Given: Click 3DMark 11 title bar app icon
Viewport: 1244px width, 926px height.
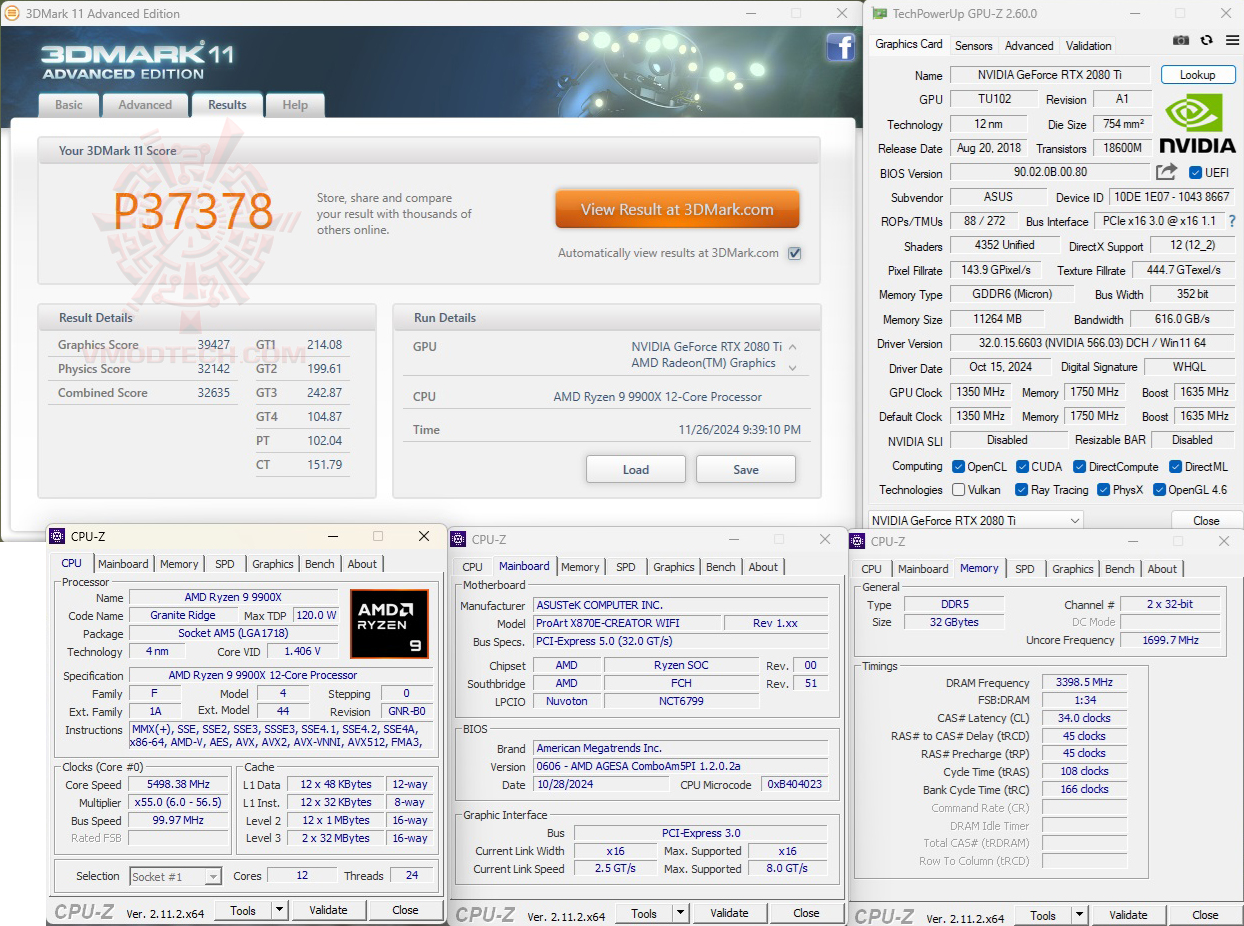Looking at the screenshot, I should point(11,13).
